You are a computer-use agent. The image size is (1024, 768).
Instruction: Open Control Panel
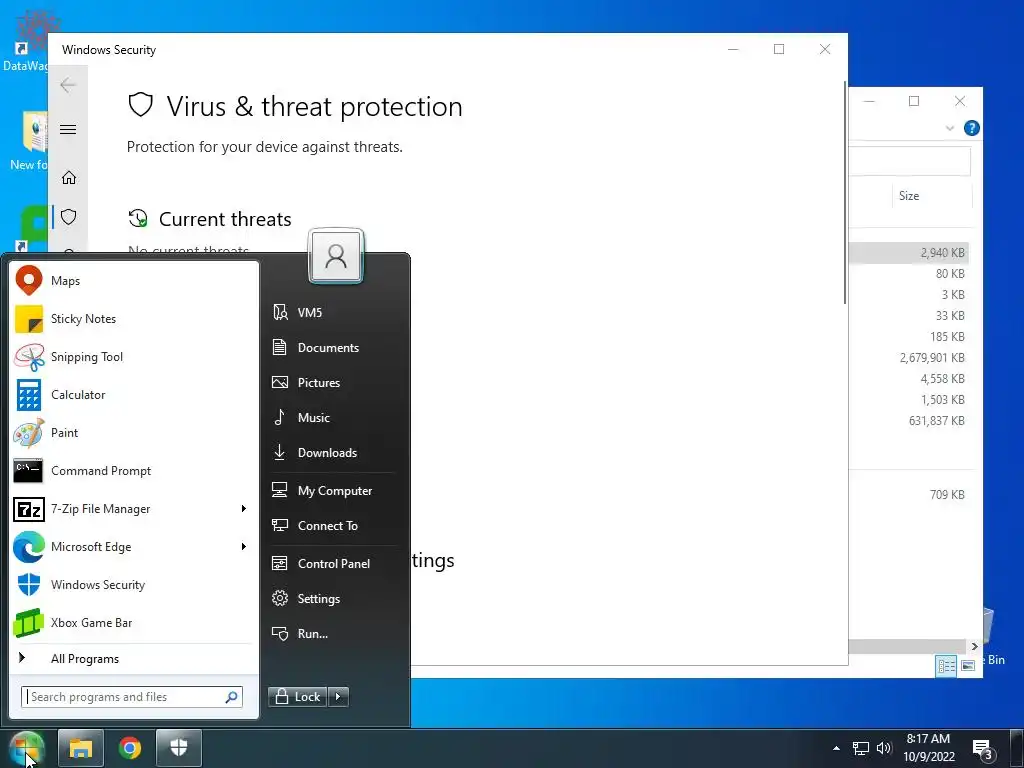point(334,564)
